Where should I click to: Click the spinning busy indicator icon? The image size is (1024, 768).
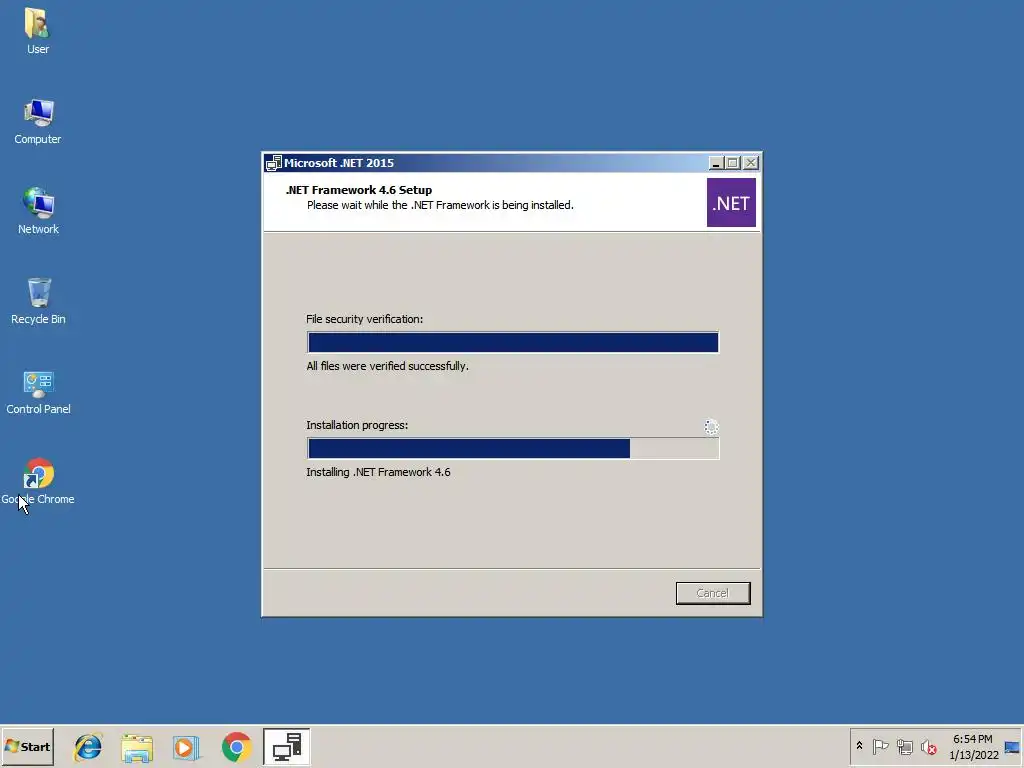711,426
